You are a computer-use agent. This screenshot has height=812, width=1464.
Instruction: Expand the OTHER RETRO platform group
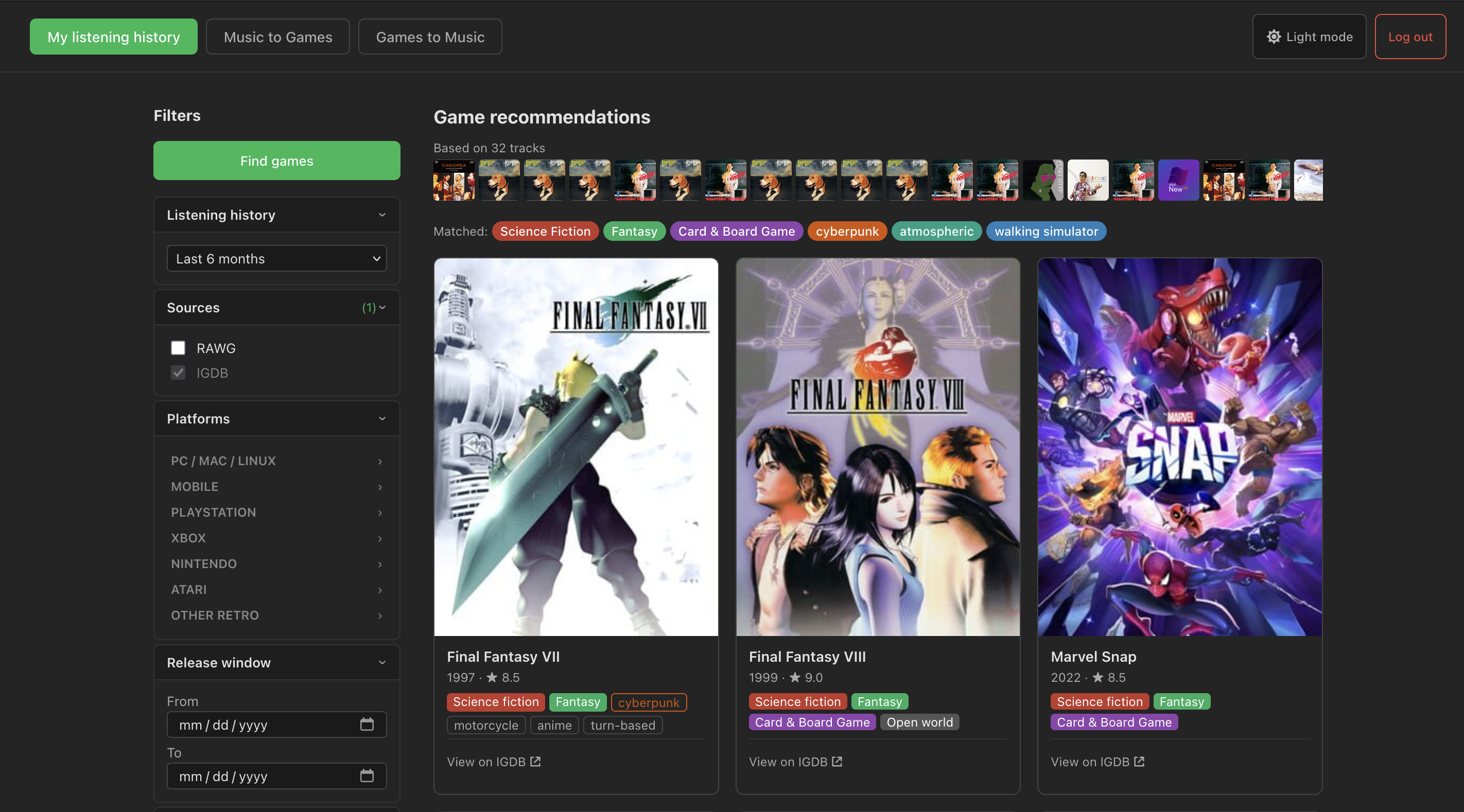pyautogui.click(x=277, y=615)
